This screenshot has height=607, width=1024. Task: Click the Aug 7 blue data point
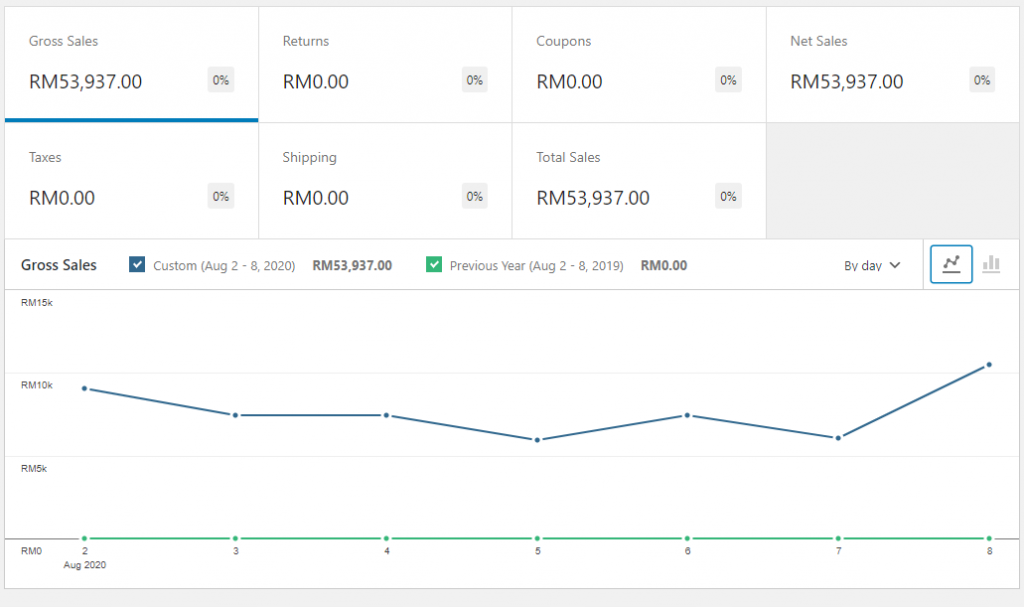[838, 438]
